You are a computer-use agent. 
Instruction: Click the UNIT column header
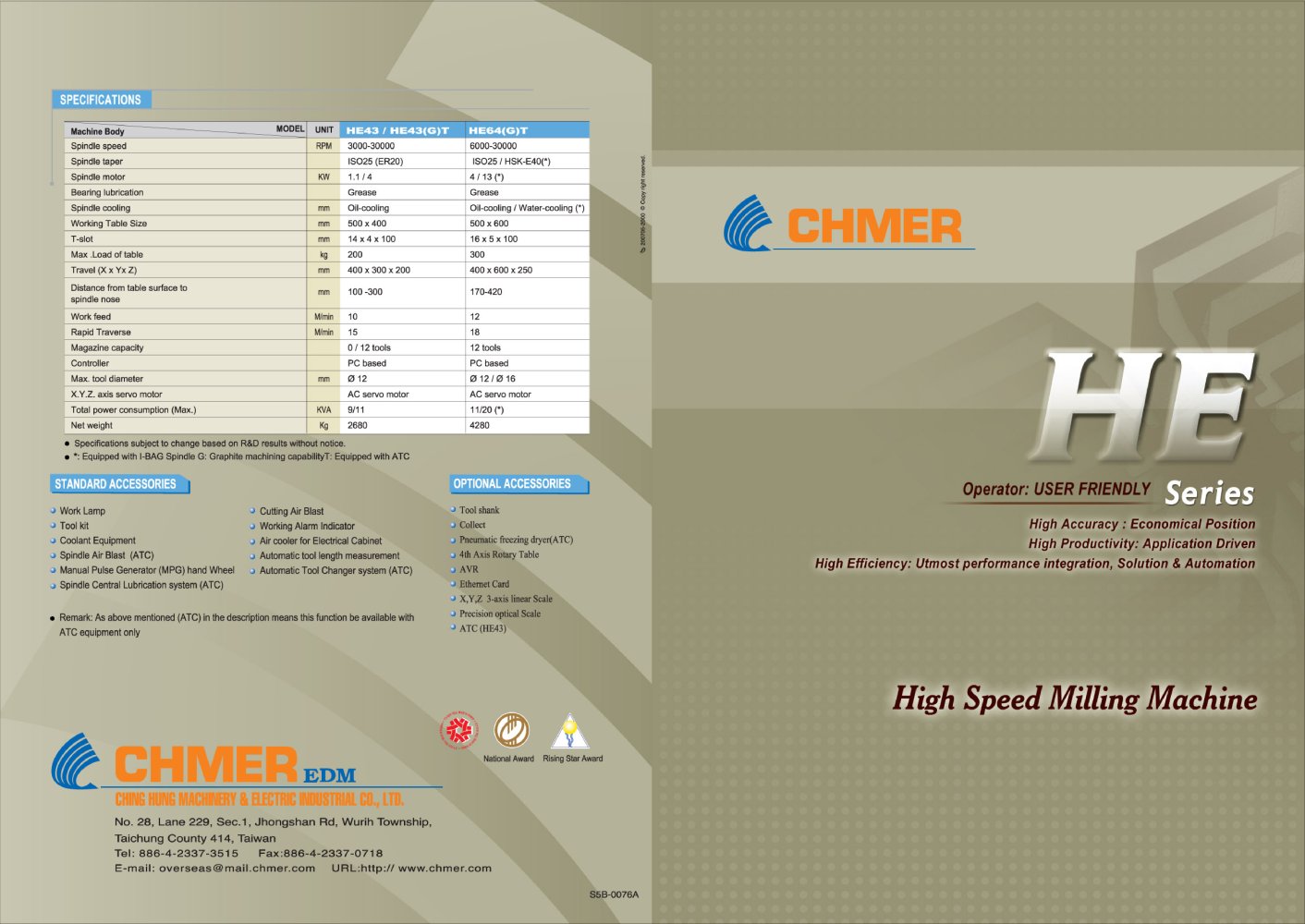323,130
